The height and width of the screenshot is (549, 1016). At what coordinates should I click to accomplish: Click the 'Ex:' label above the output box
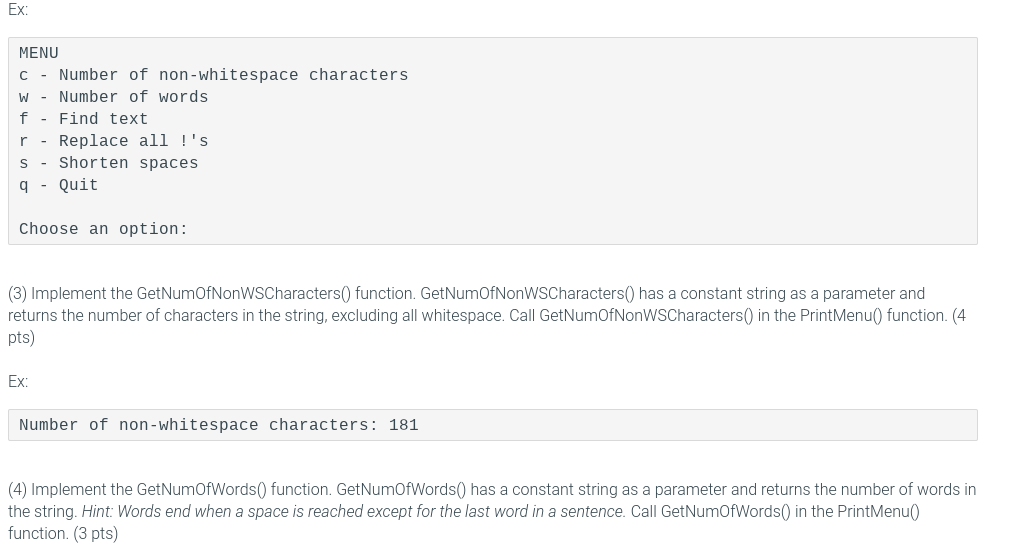click(18, 382)
